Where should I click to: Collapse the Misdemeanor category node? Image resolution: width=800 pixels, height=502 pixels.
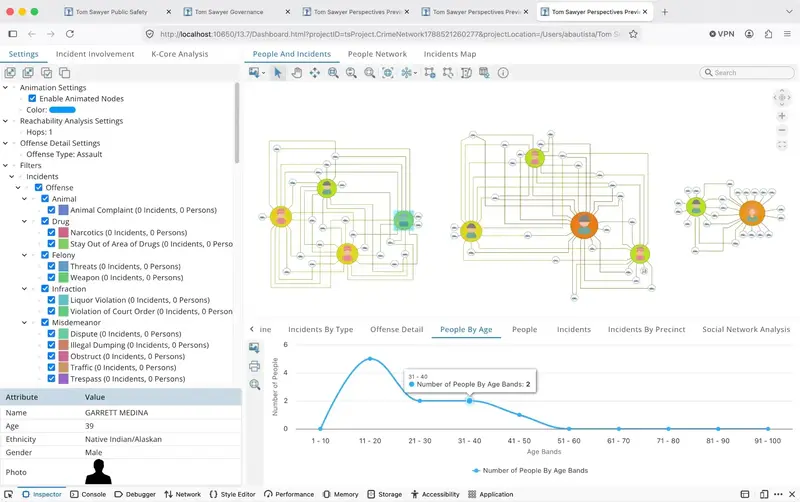24,322
